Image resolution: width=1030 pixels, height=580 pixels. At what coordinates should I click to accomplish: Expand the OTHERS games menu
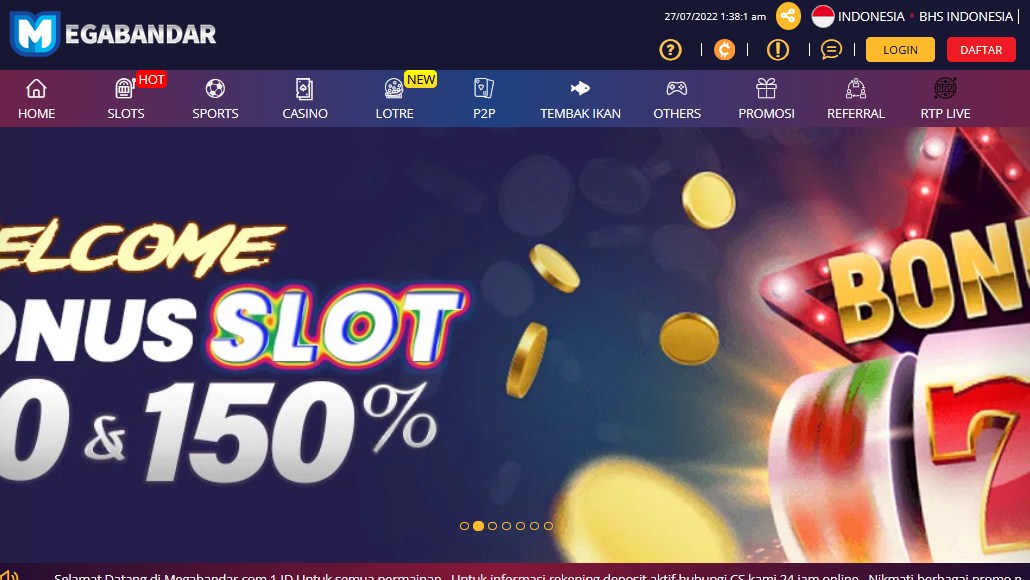pos(677,99)
